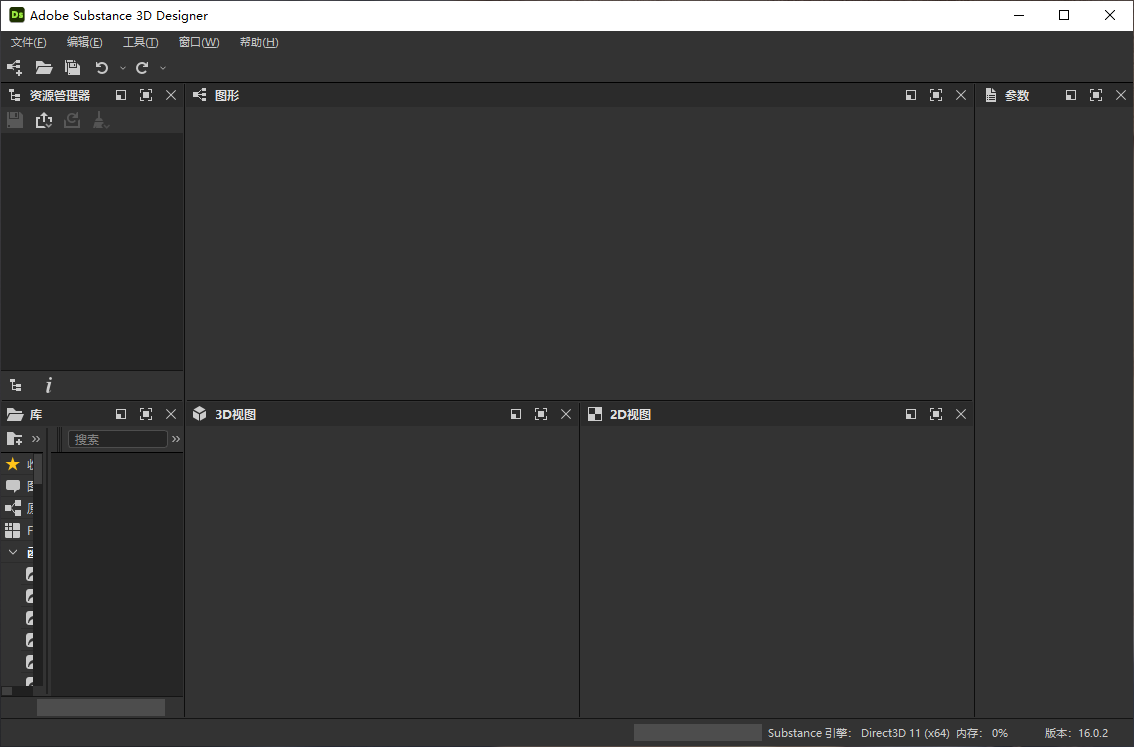
Task: Float the 资源管理器 panel
Action: coord(121,95)
